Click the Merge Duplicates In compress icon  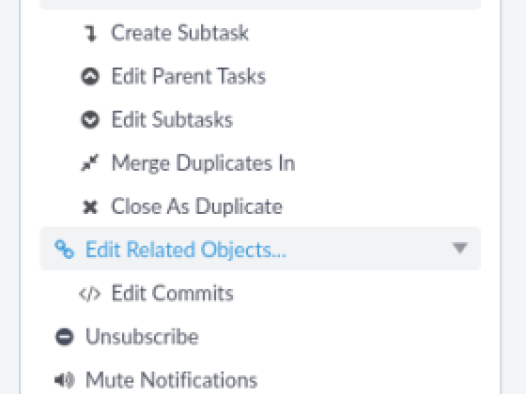[x=90, y=163]
